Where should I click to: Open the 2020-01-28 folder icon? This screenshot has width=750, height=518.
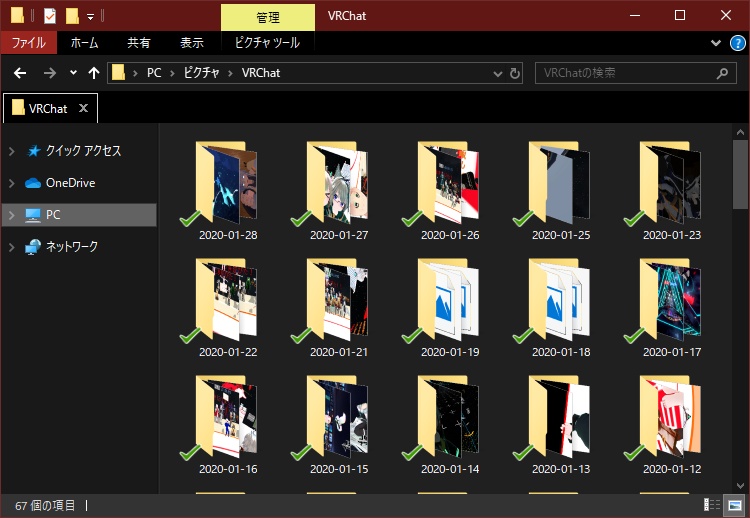(x=226, y=183)
